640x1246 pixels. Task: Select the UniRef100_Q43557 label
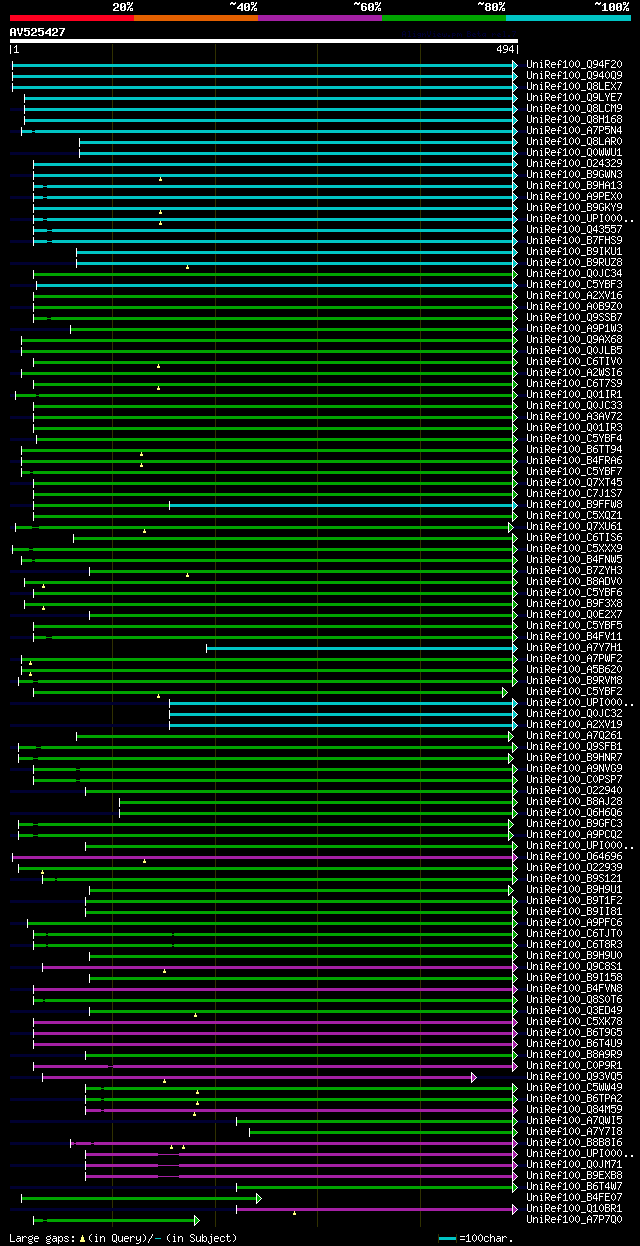coord(574,229)
